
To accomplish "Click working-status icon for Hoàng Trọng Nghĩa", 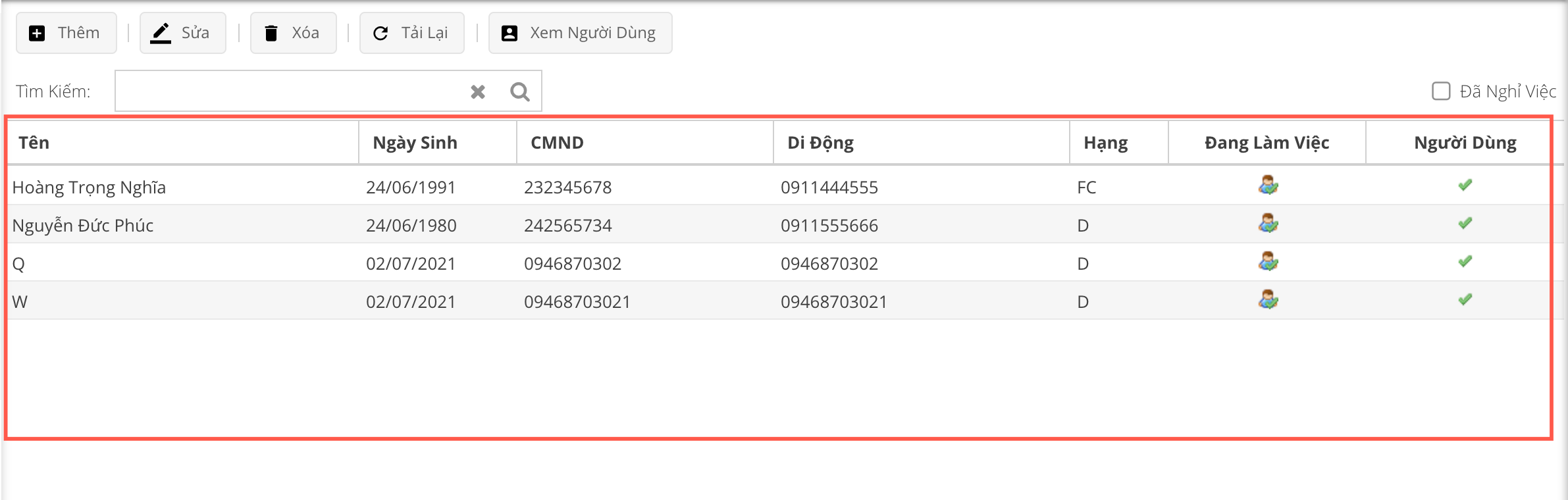I will 1268,186.
